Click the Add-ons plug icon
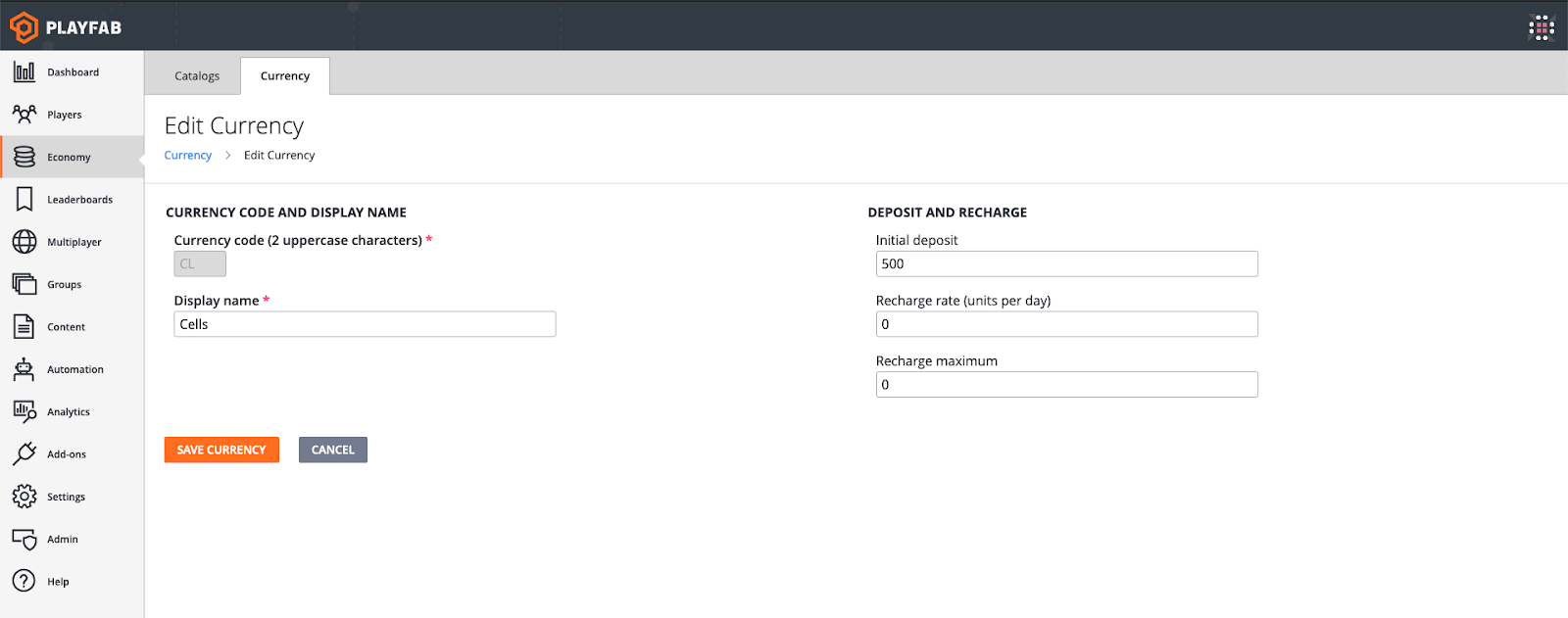The height and width of the screenshot is (618, 1568). pos(24,453)
